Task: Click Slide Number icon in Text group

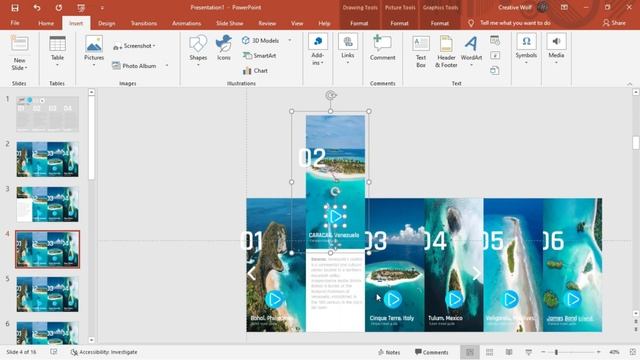Action: (495, 56)
